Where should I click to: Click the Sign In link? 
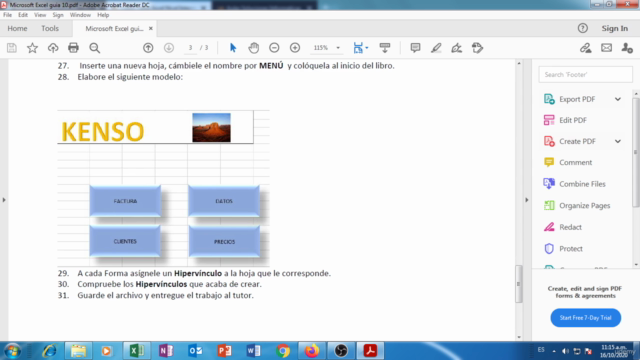615,28
